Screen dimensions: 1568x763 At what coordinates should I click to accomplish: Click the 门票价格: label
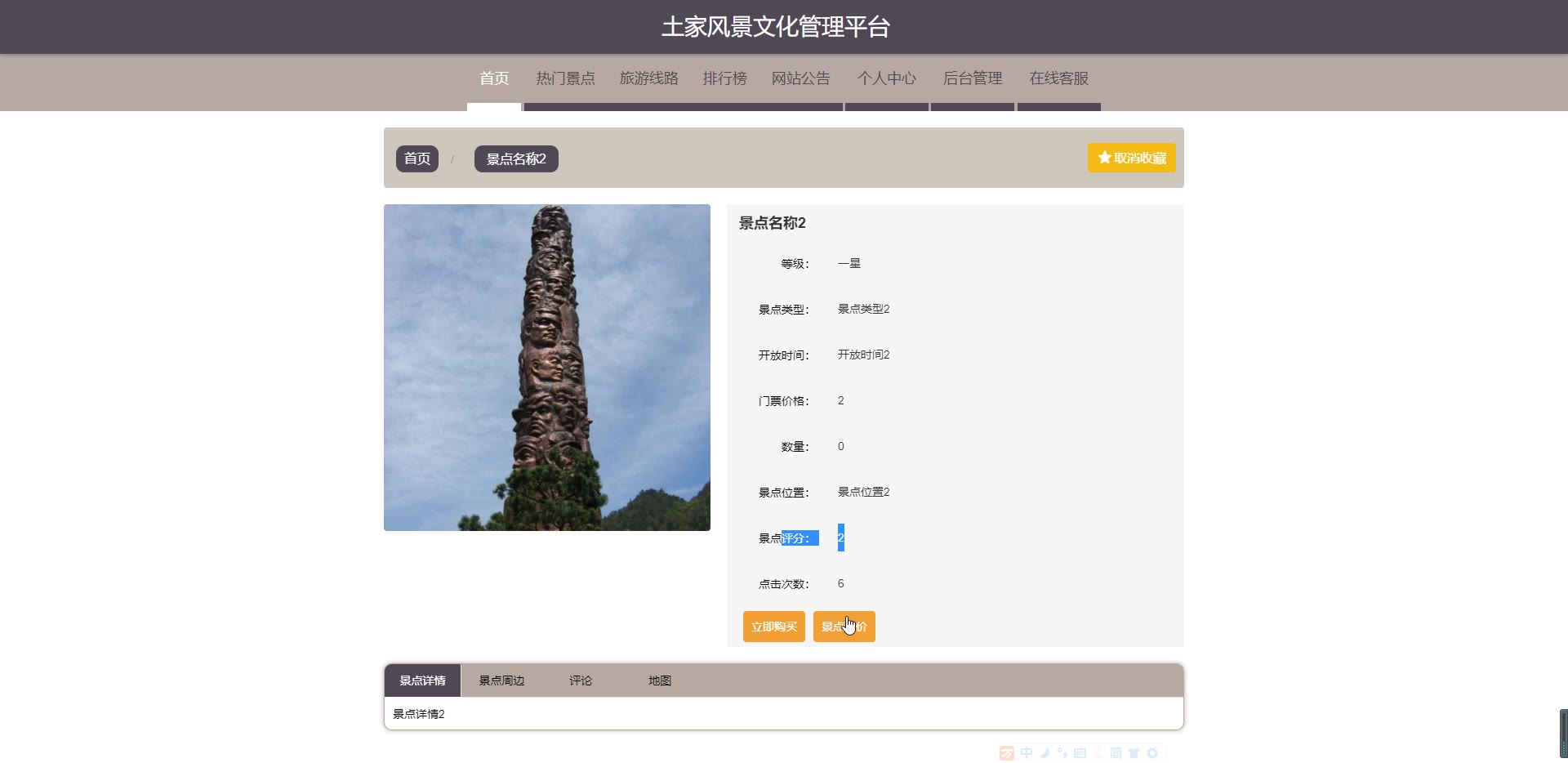tap(784, 401)
